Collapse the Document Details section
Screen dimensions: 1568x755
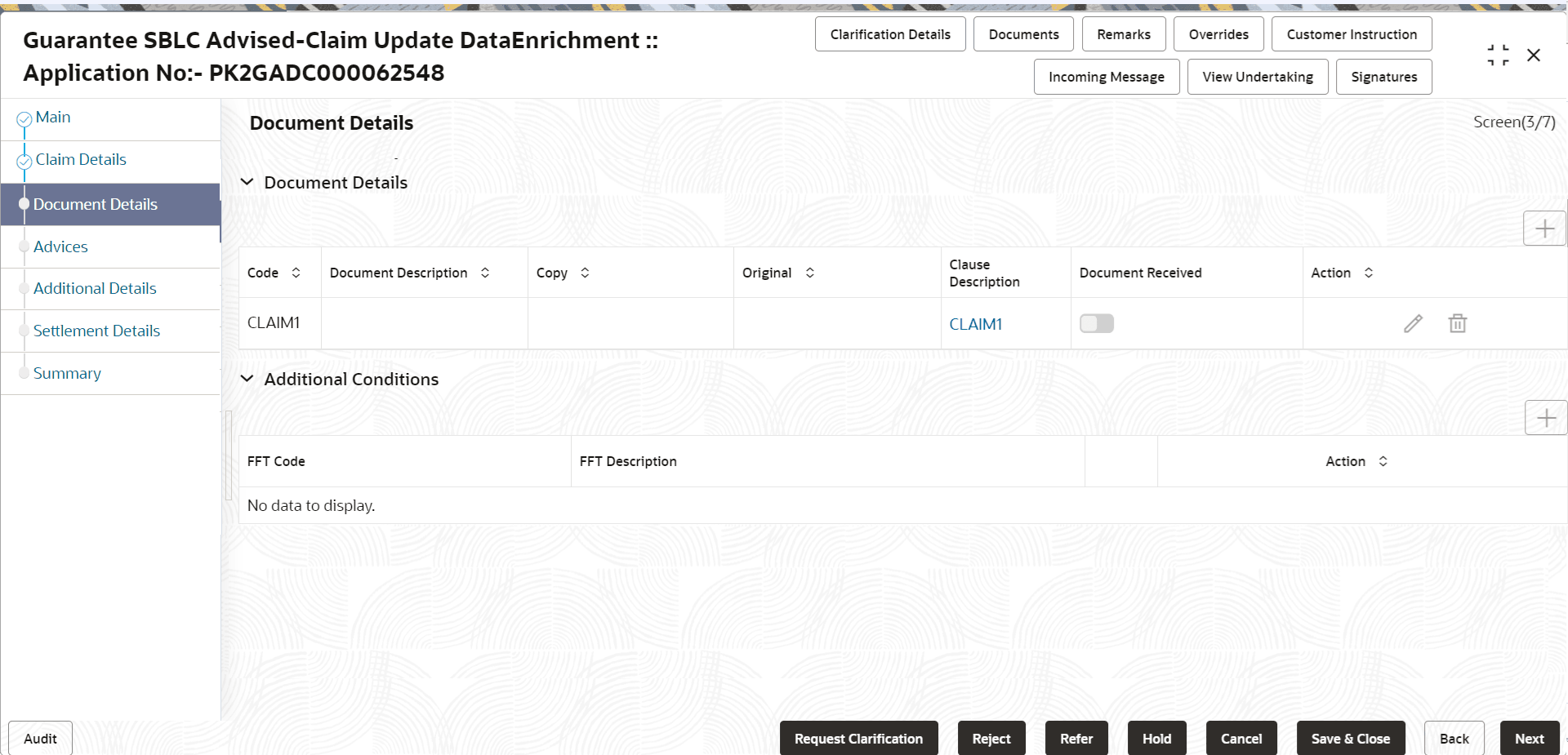coord(247,182)
